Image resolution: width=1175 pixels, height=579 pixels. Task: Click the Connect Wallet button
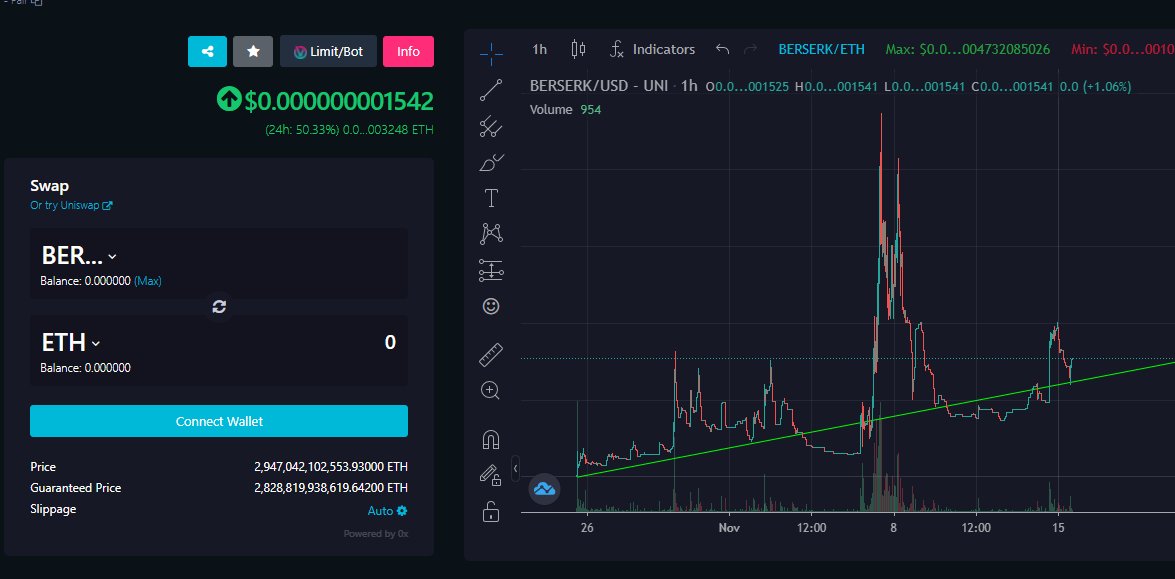coord(219,421)
